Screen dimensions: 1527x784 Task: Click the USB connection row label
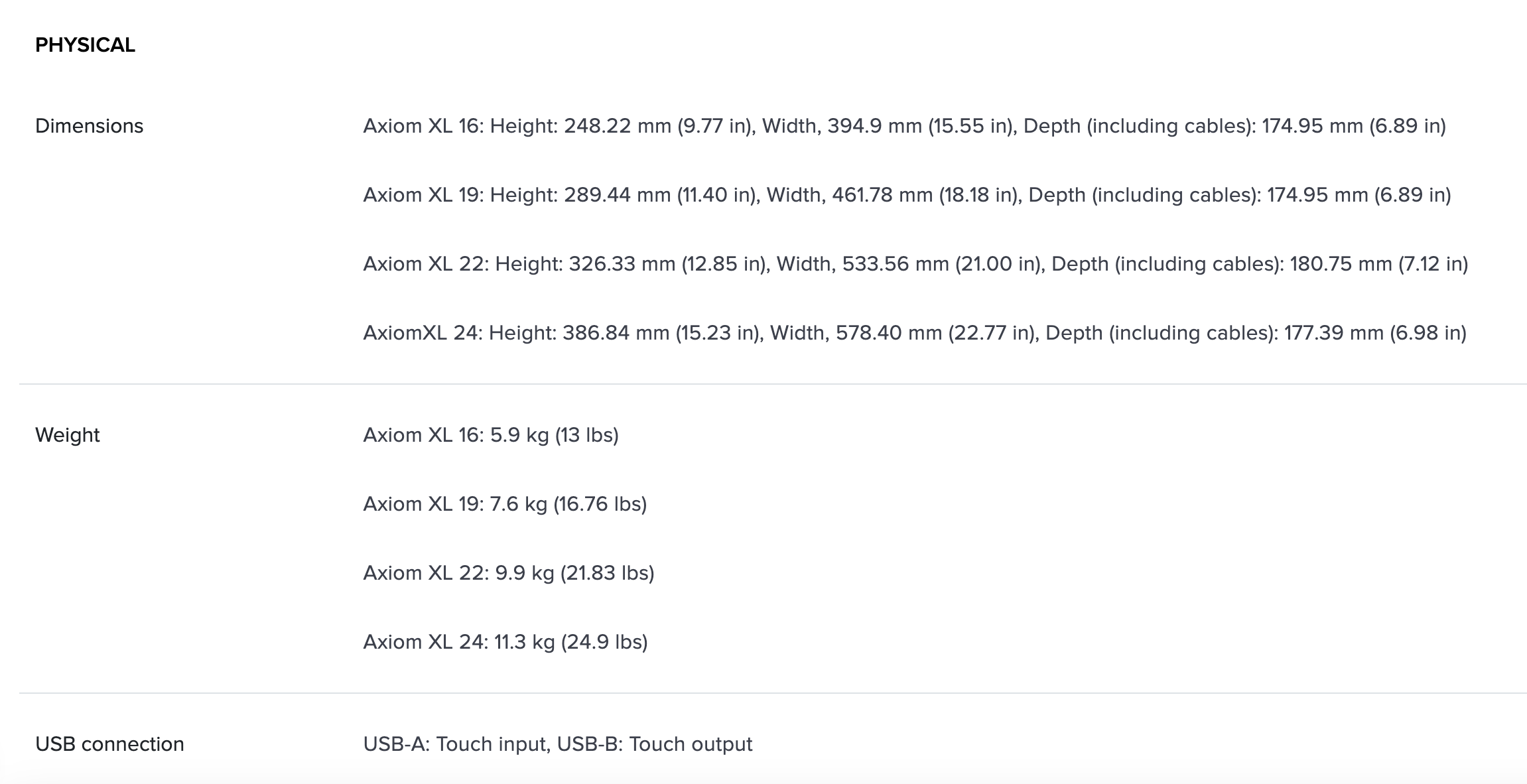pos(109,744)
